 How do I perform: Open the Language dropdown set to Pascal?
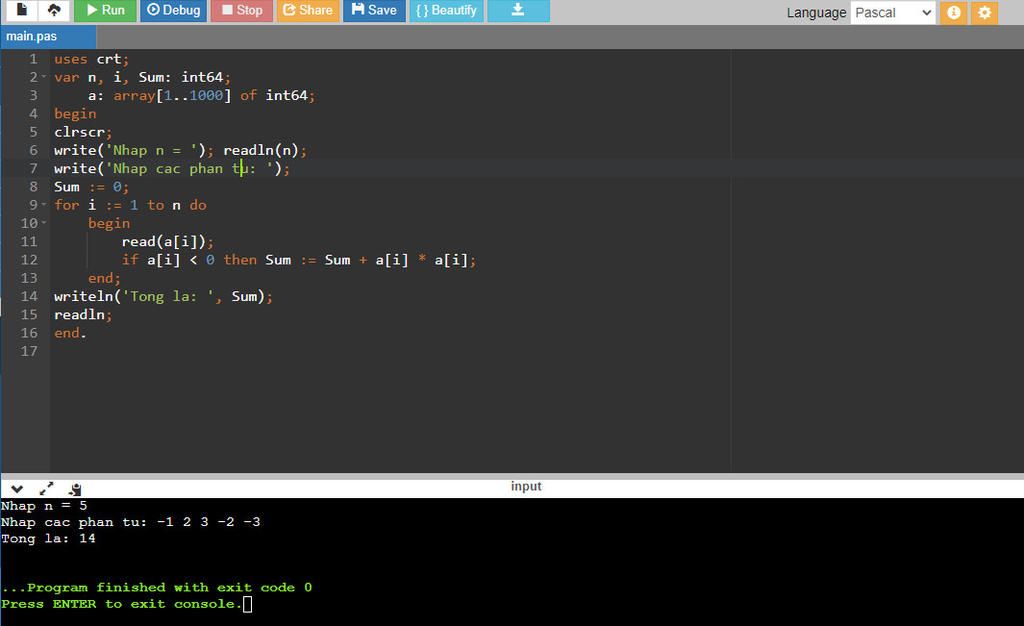pyautogui.click(x=893, y=12)
